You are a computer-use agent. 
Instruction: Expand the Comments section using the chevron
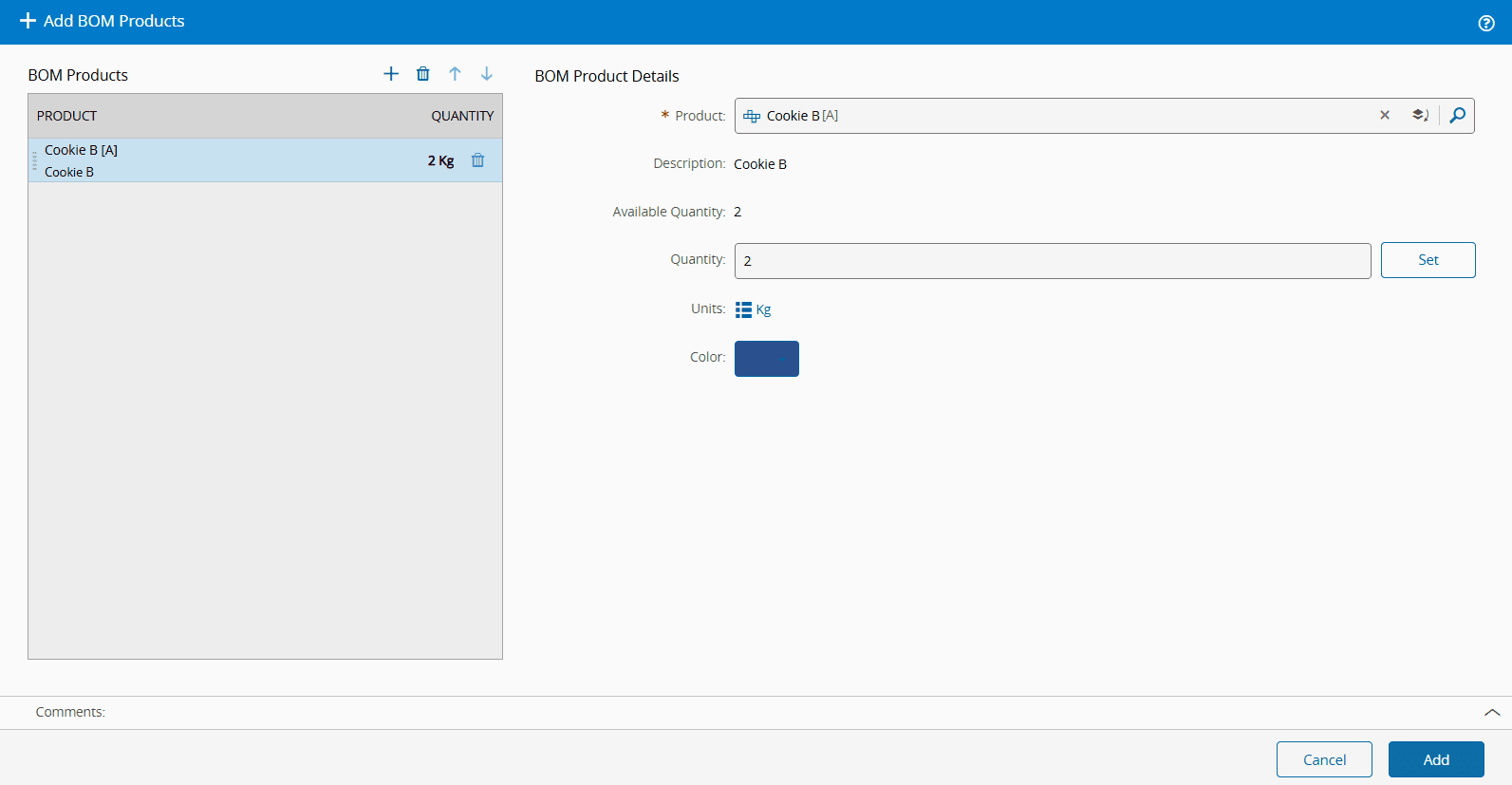(x=1492, y=713)
